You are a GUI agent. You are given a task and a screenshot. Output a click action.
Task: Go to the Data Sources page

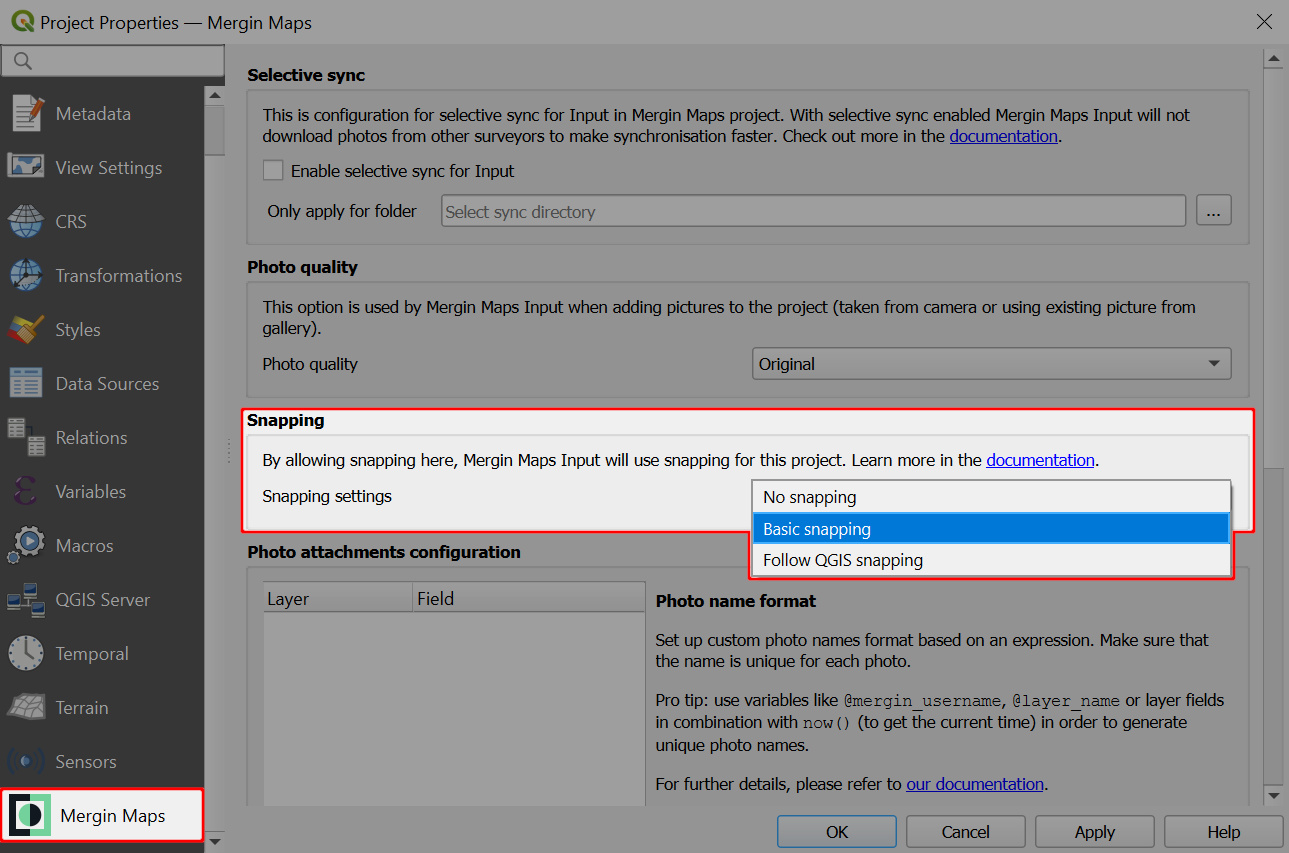102,383
